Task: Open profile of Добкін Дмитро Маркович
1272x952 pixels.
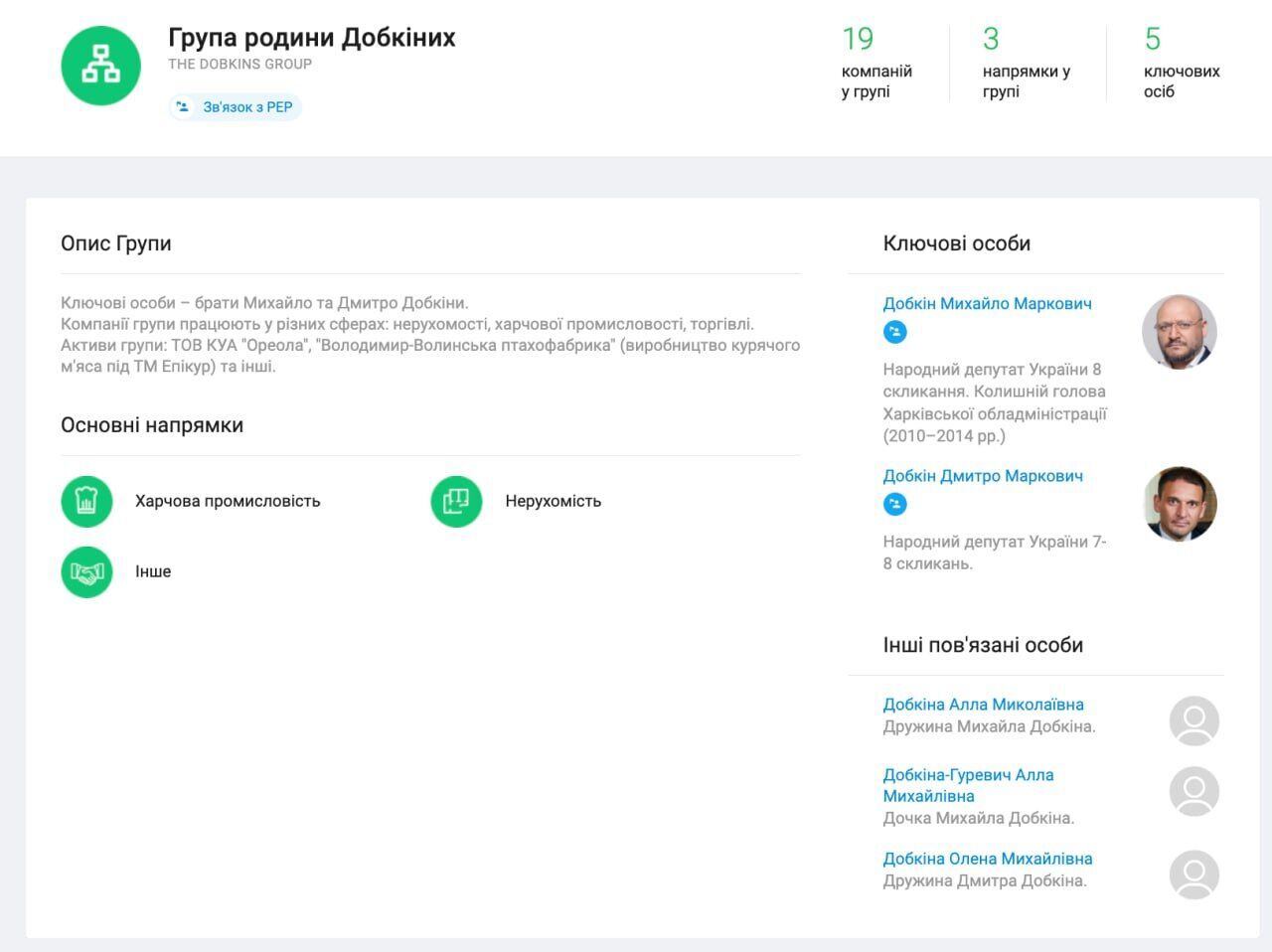Action: [984, 475]
